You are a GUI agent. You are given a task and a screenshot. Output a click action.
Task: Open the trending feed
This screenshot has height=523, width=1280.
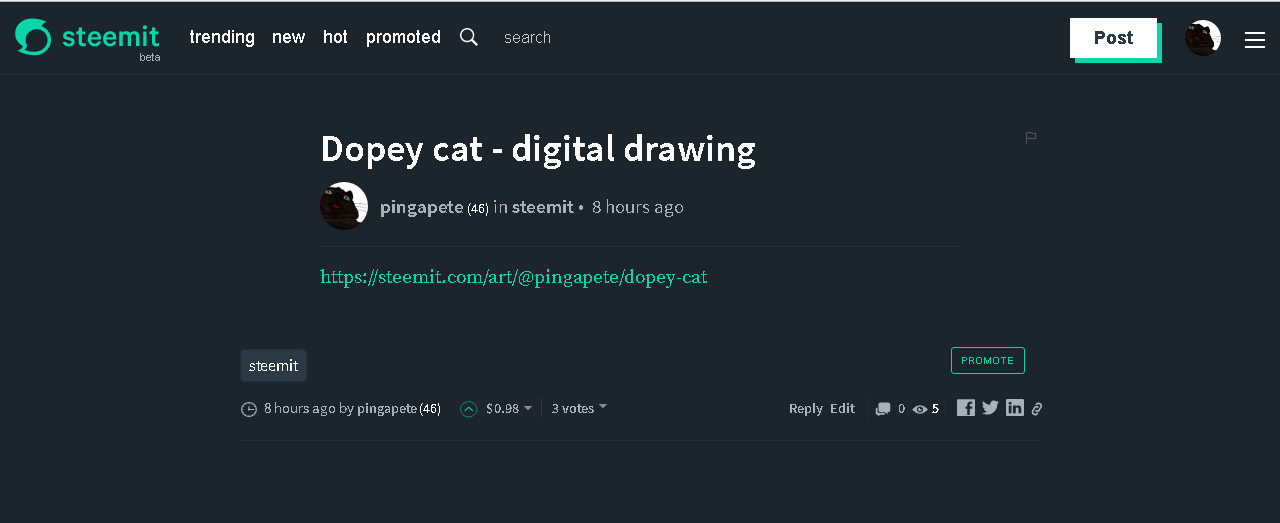click(222, 37)
